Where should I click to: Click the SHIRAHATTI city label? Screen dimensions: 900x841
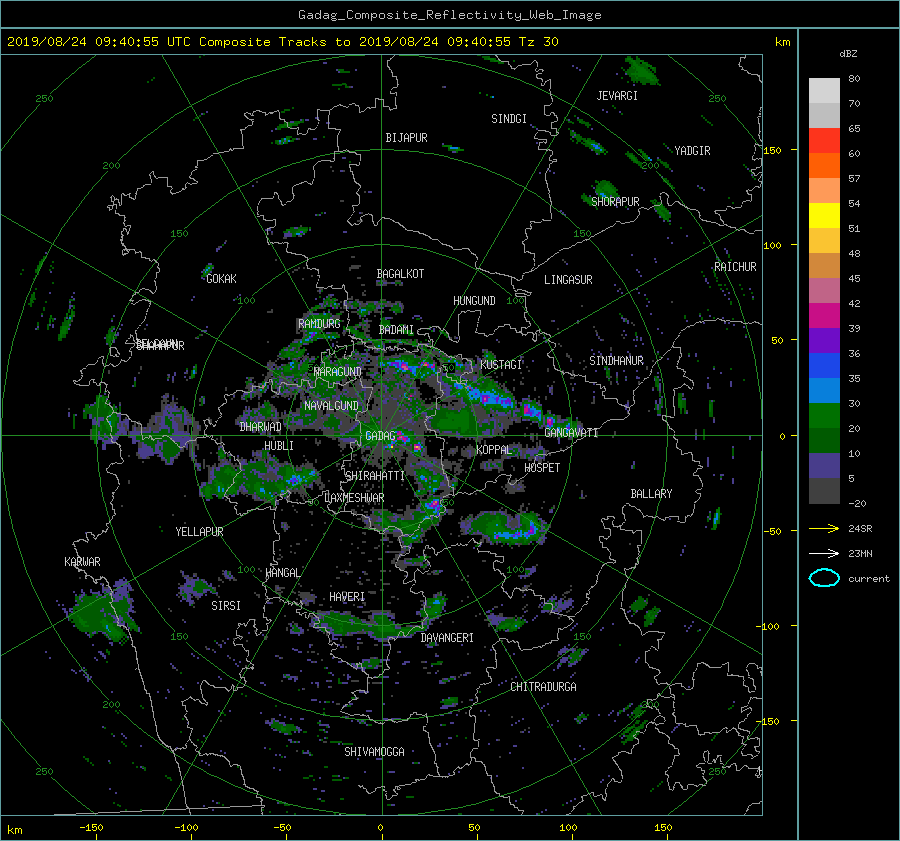(x=375, y=475)
